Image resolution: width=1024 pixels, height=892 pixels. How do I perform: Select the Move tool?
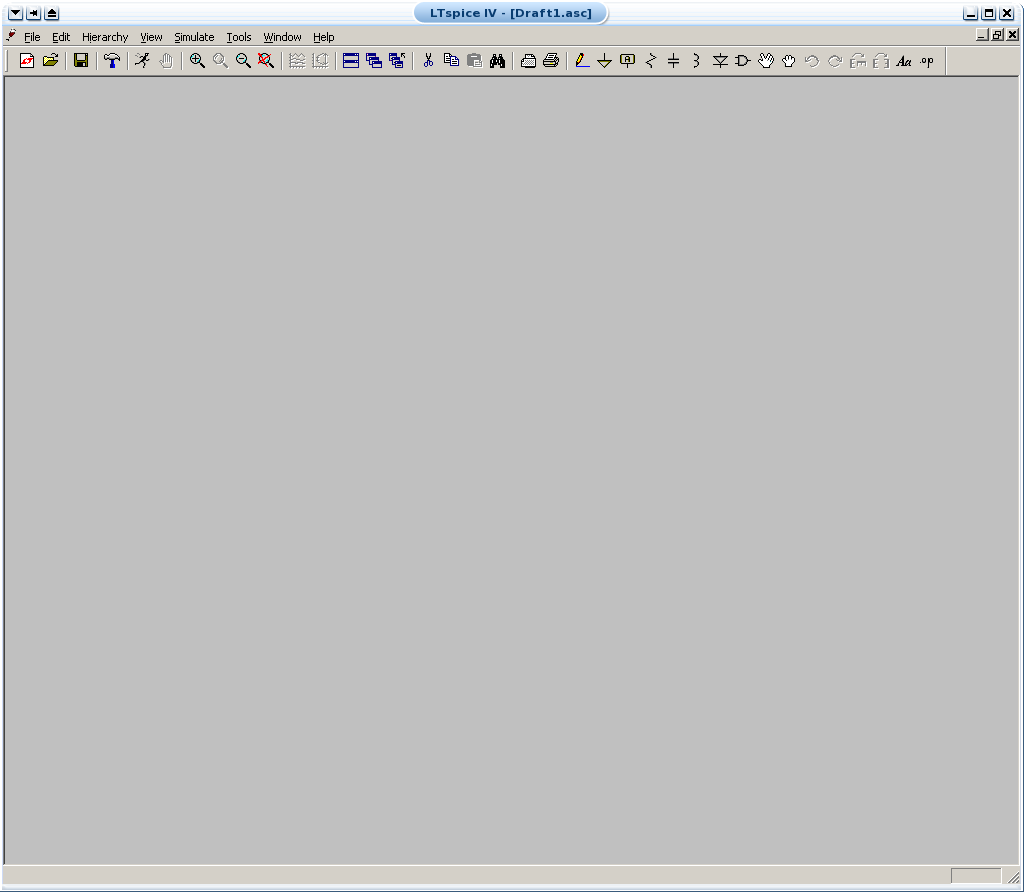pos(766,60)
